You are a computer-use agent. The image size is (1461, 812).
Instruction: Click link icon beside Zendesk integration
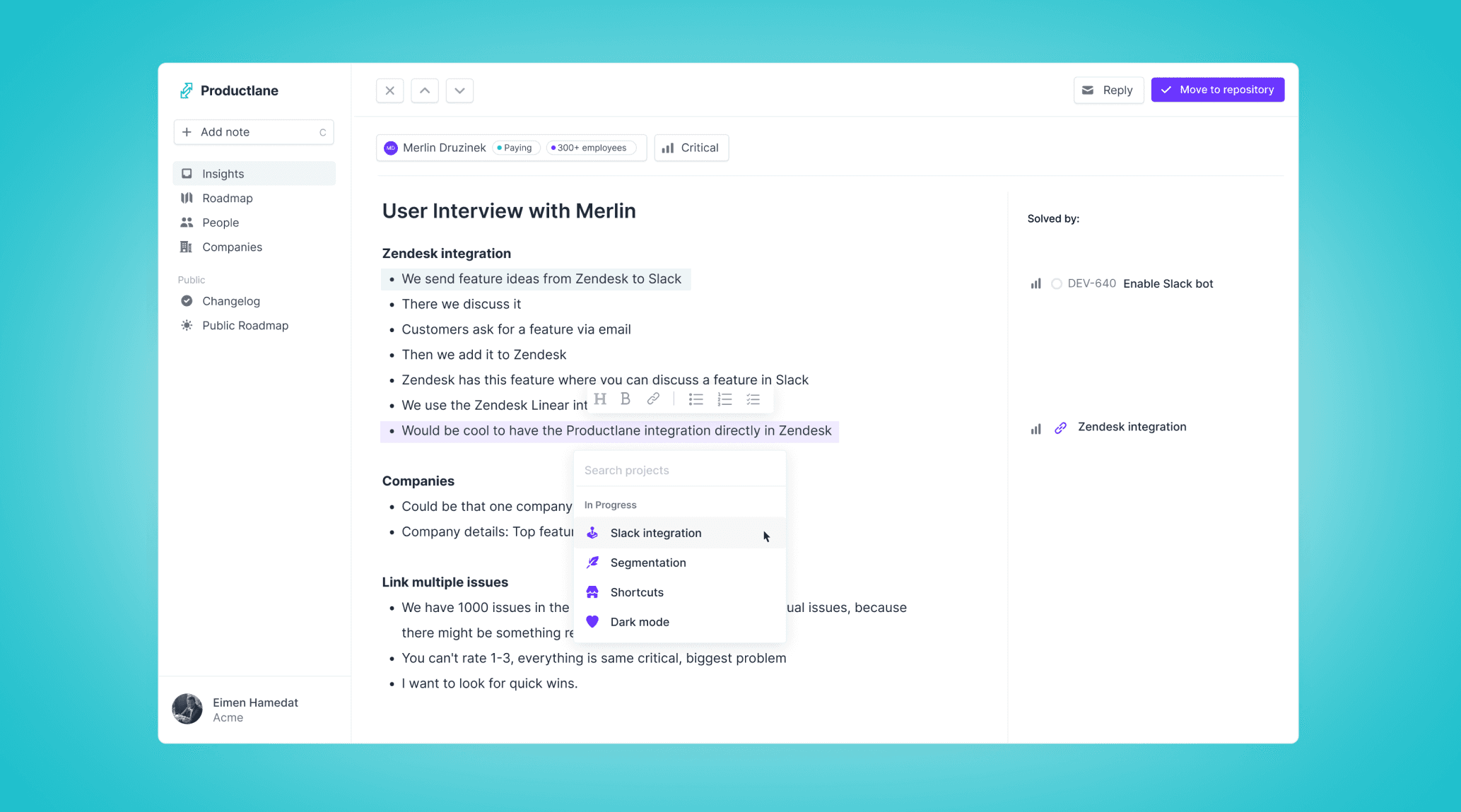pyautogui.click(x=1060, y=428)
